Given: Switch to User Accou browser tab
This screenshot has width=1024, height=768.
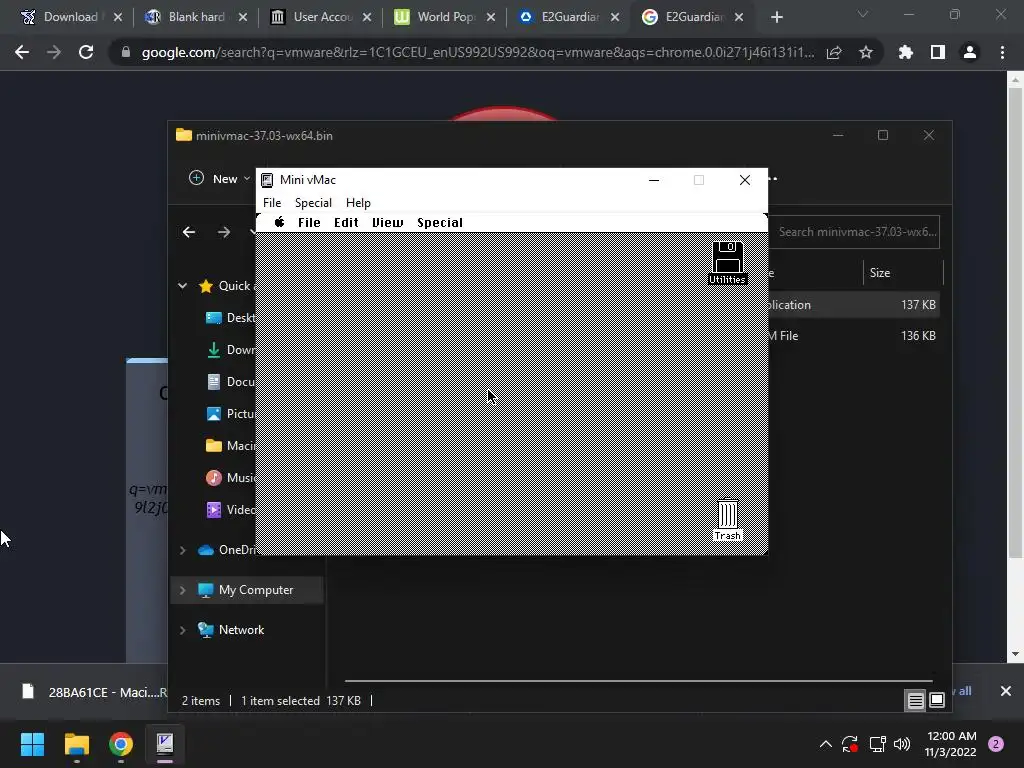Looking at the screenshot, I should (x=320, y=17).
